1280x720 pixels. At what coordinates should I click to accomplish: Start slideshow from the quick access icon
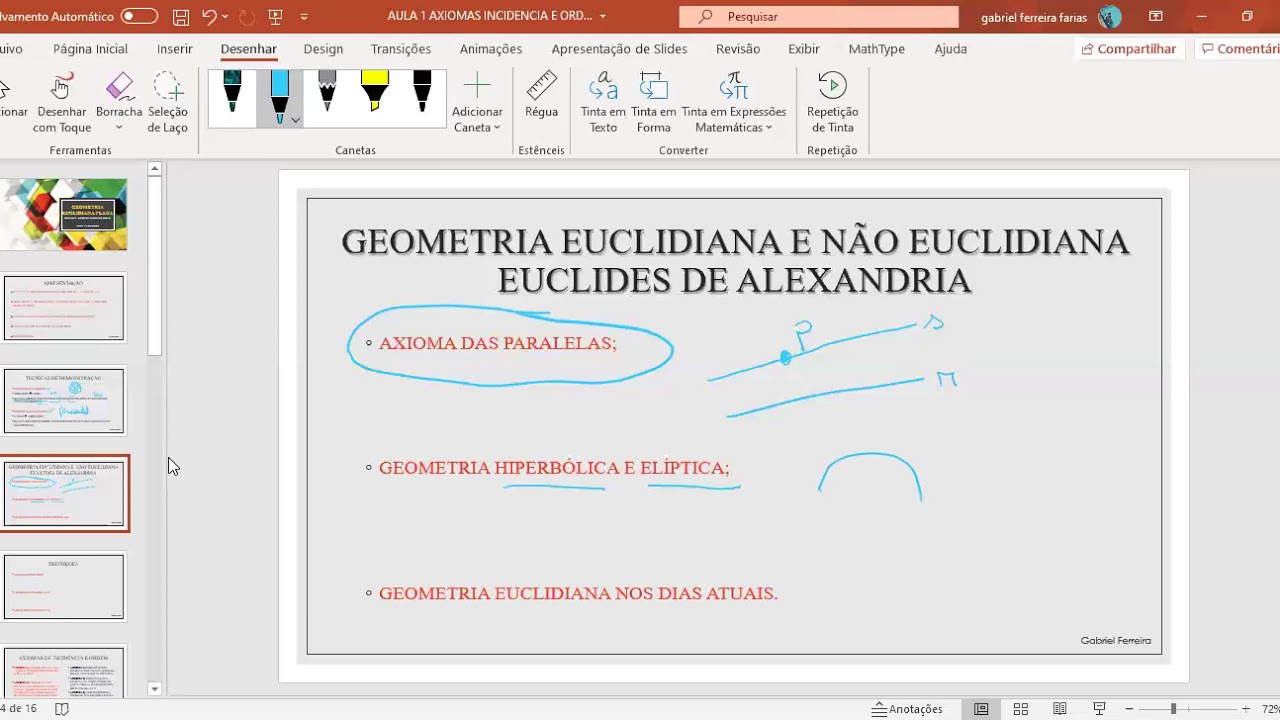(276, 17)
